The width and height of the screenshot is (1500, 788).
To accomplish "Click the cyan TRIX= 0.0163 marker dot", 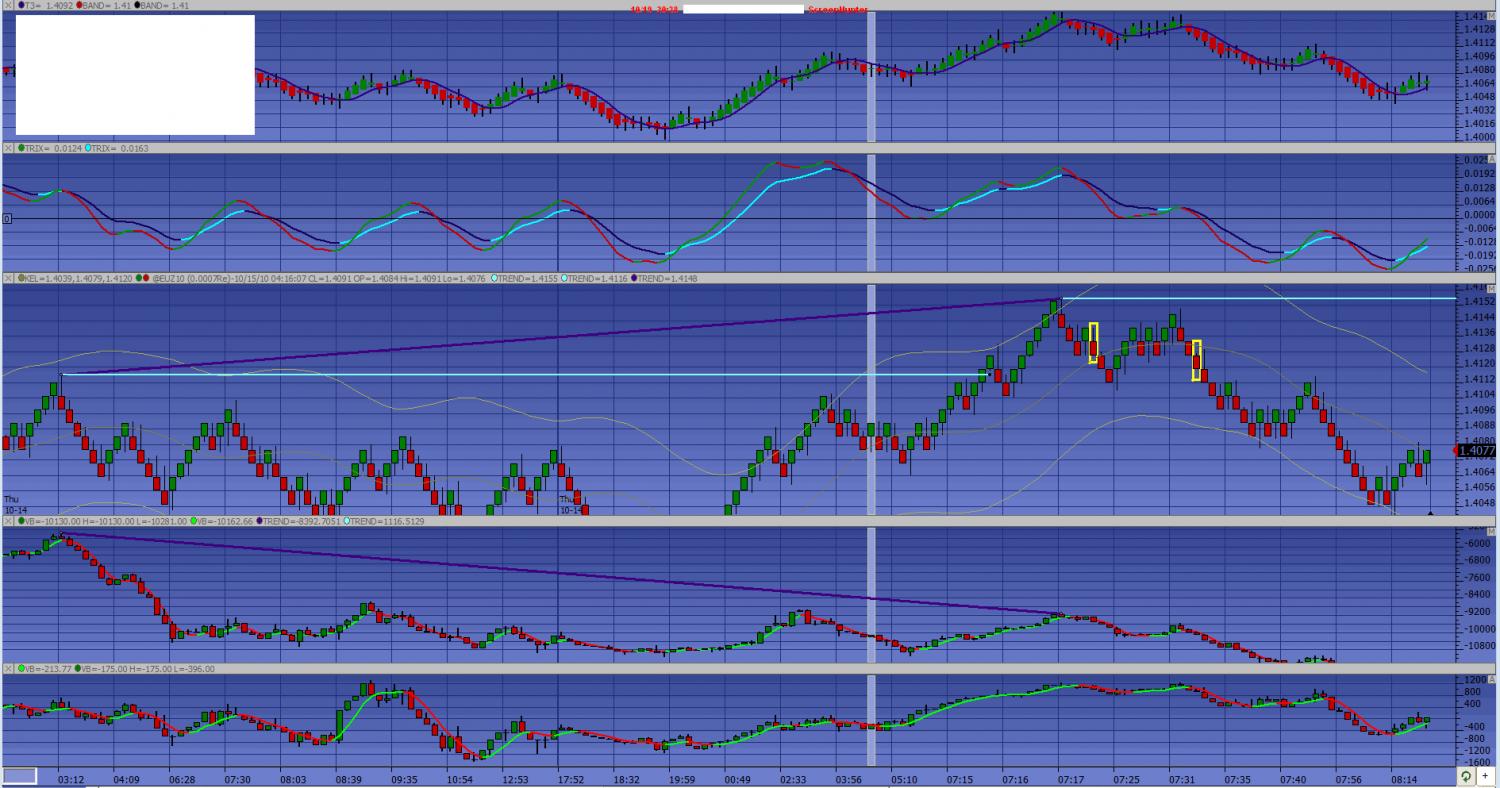I will (88, 148).
